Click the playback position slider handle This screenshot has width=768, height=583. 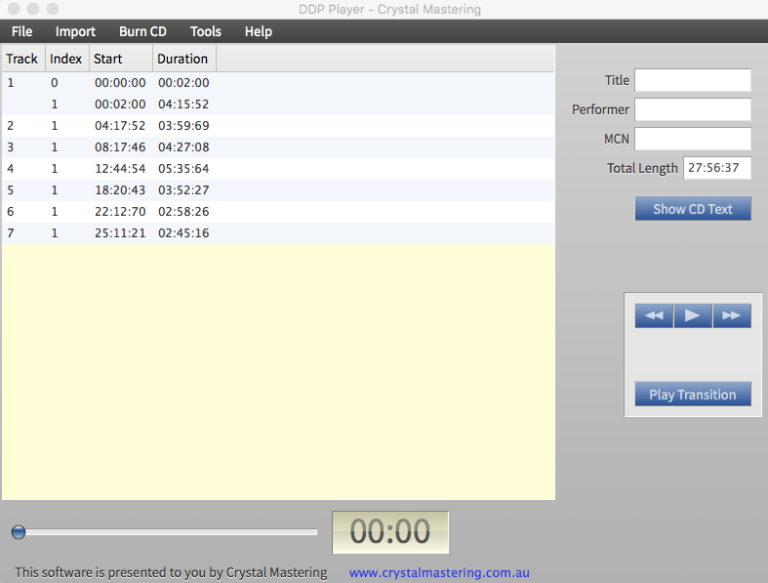click(x=18, y=532)
